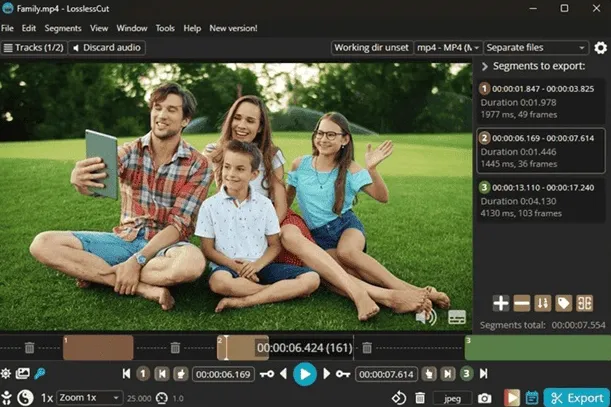Toggle the blue keyframes key icon
The width and height of the screenshot is (611, 407).
click(40, 373)
